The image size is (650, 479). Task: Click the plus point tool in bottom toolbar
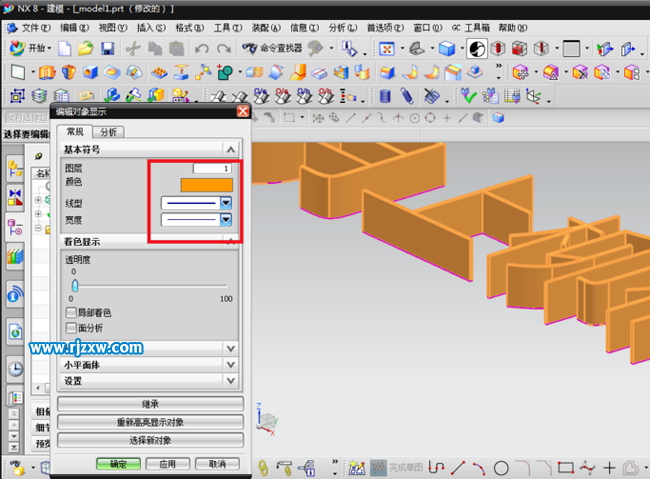point(609,468)
